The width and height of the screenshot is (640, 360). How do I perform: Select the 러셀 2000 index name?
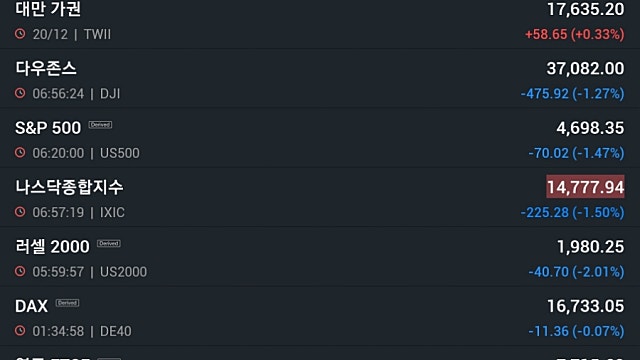(52, 247)
